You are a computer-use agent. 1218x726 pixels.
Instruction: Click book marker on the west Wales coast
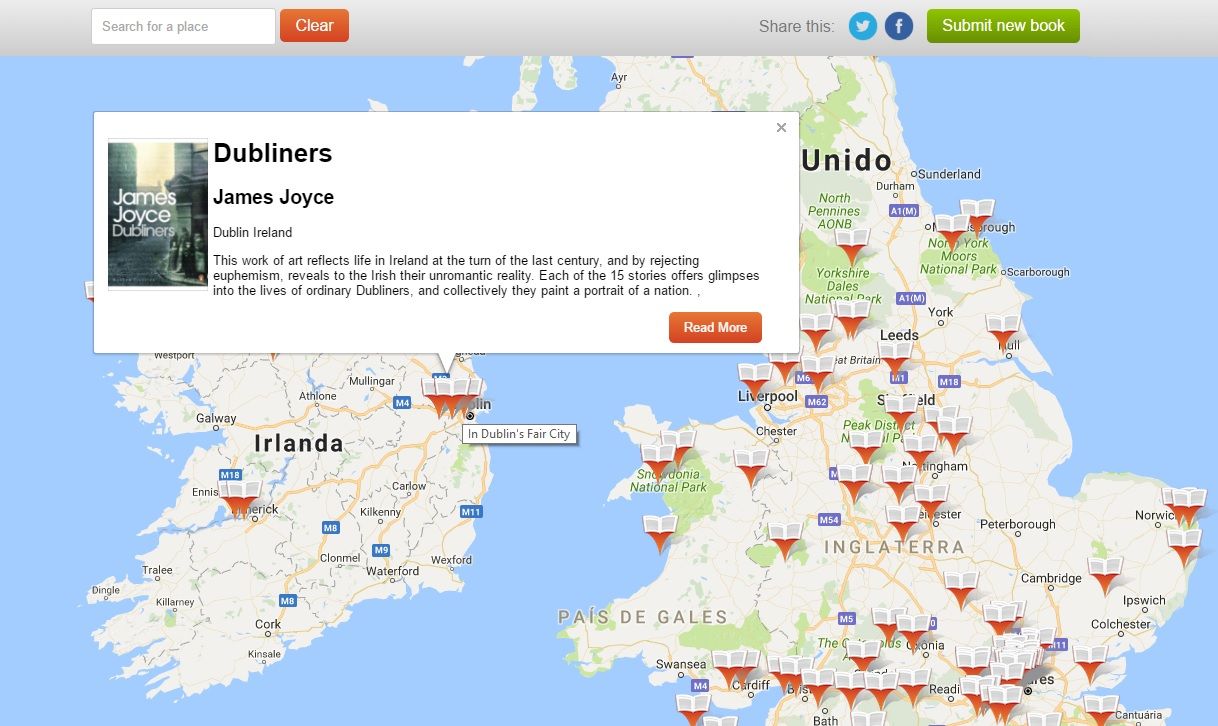[660, 534]
